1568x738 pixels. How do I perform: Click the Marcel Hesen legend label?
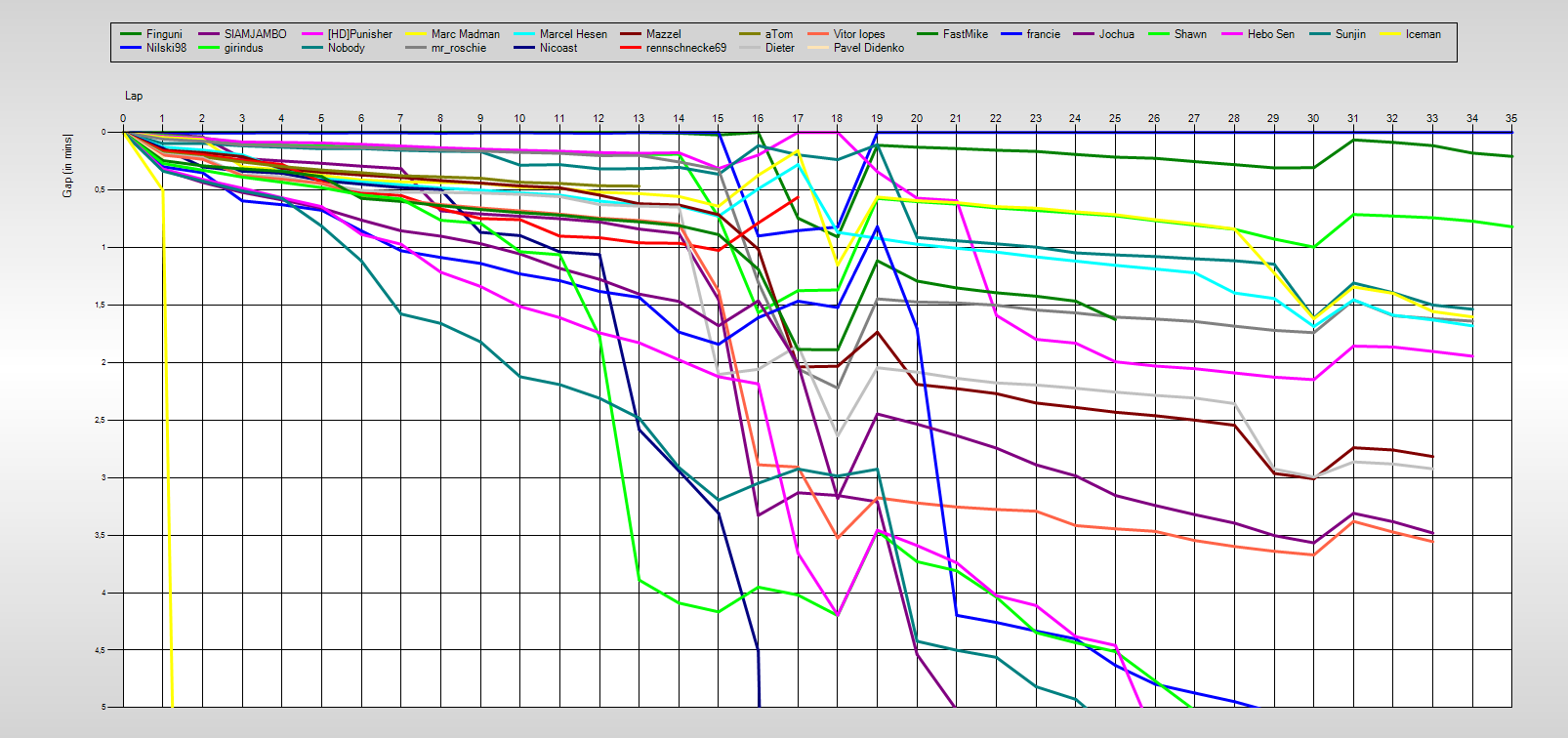573,34
